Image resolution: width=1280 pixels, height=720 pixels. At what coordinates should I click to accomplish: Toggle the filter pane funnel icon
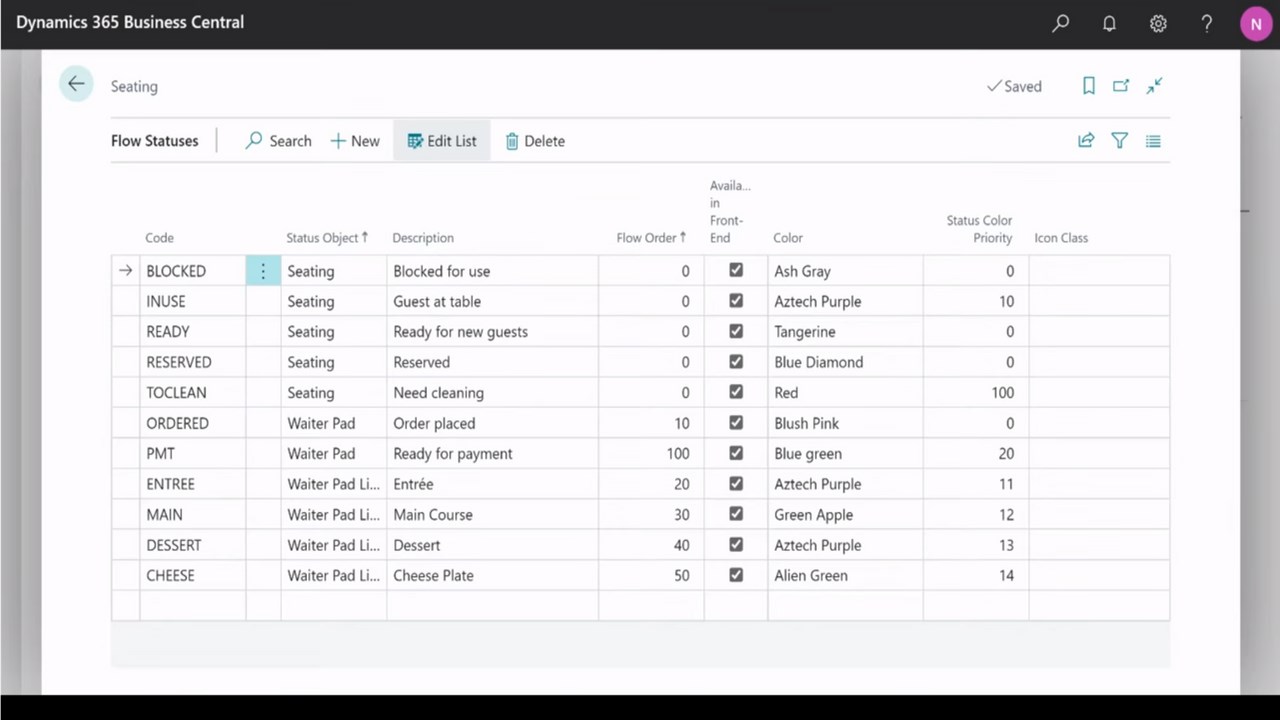point(1120,141)
